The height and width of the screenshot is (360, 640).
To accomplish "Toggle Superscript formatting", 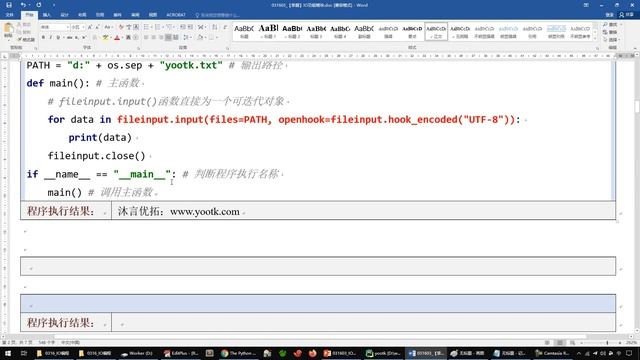I will click(84, 38).
